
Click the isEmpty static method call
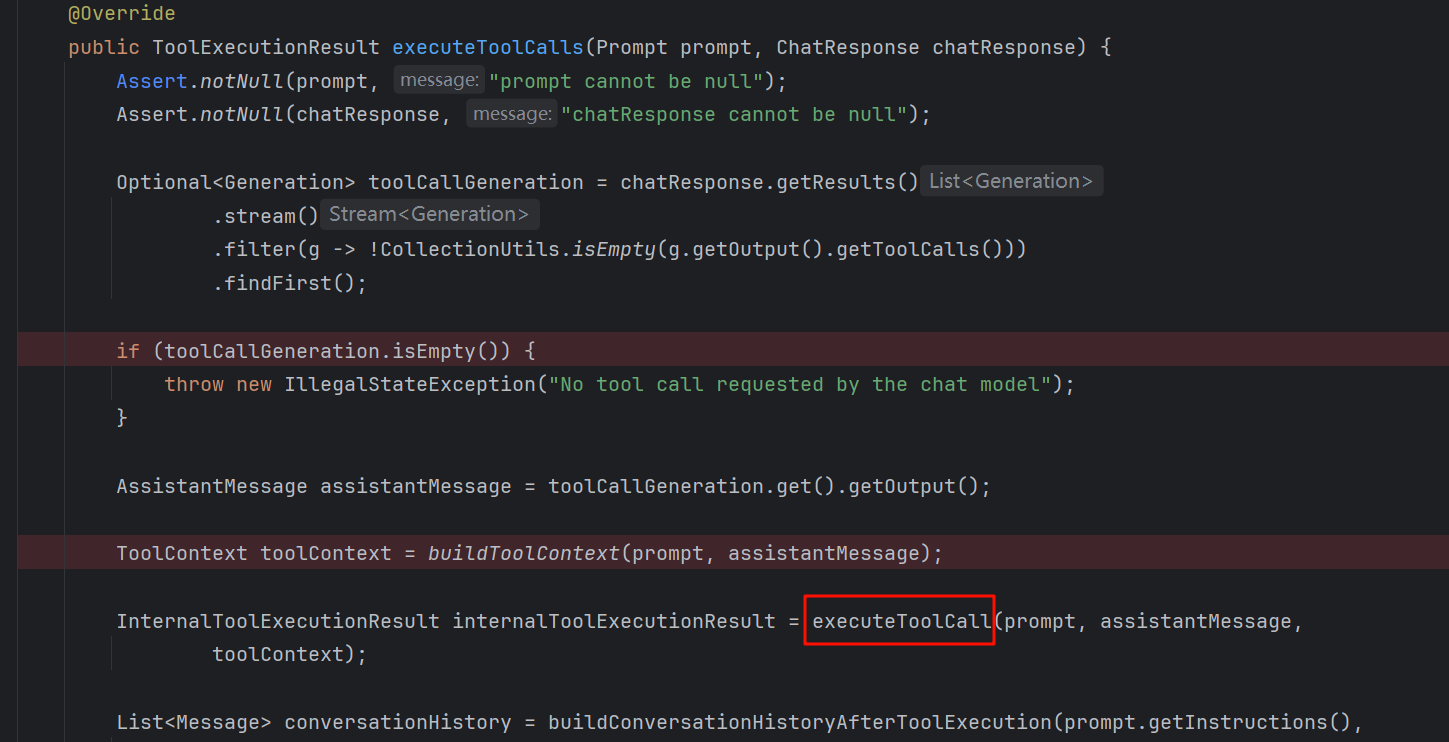coord(614,249)
